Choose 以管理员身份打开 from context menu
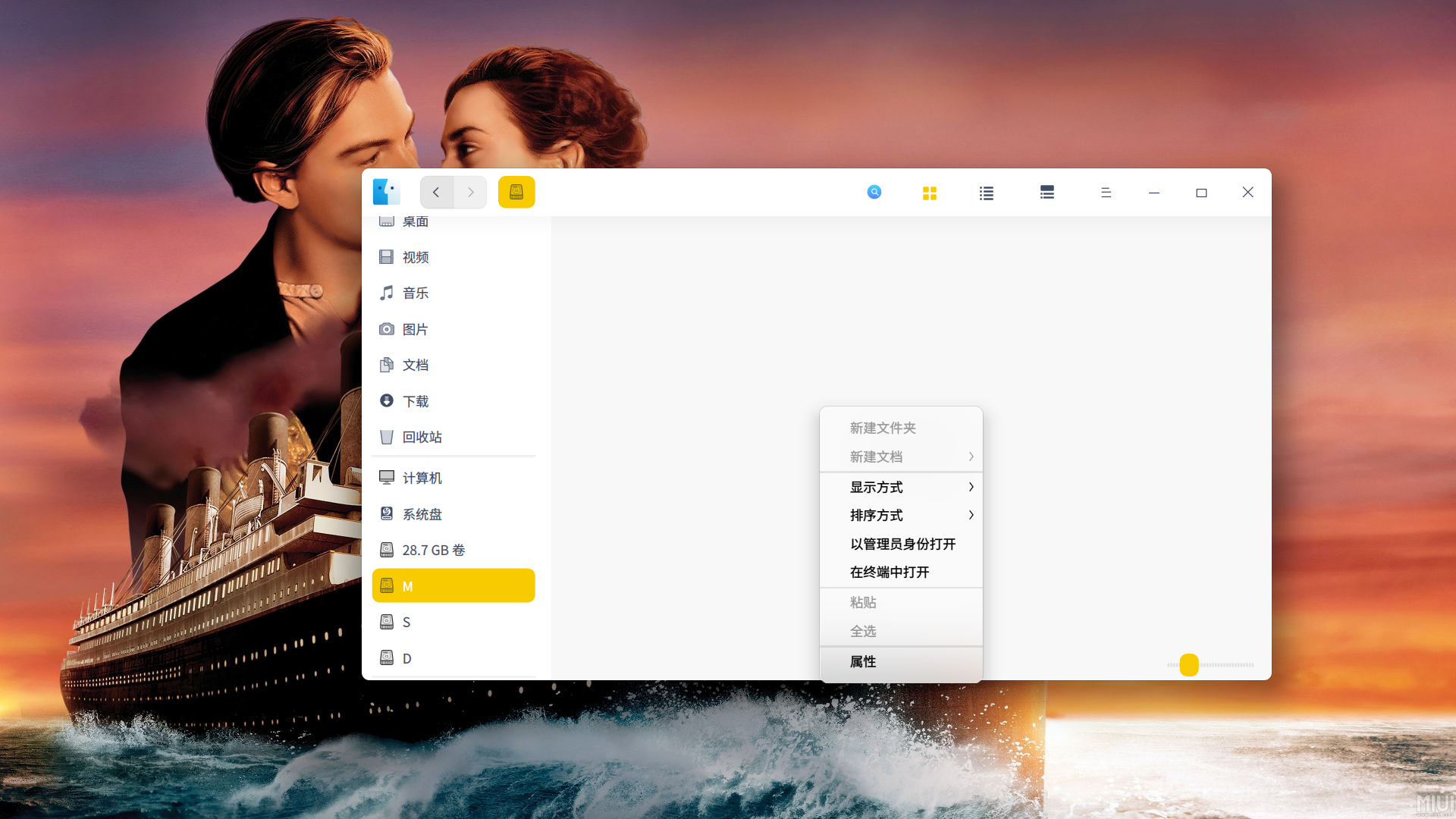This screenshot has height=819, width=1456. (x=902, y=544)
